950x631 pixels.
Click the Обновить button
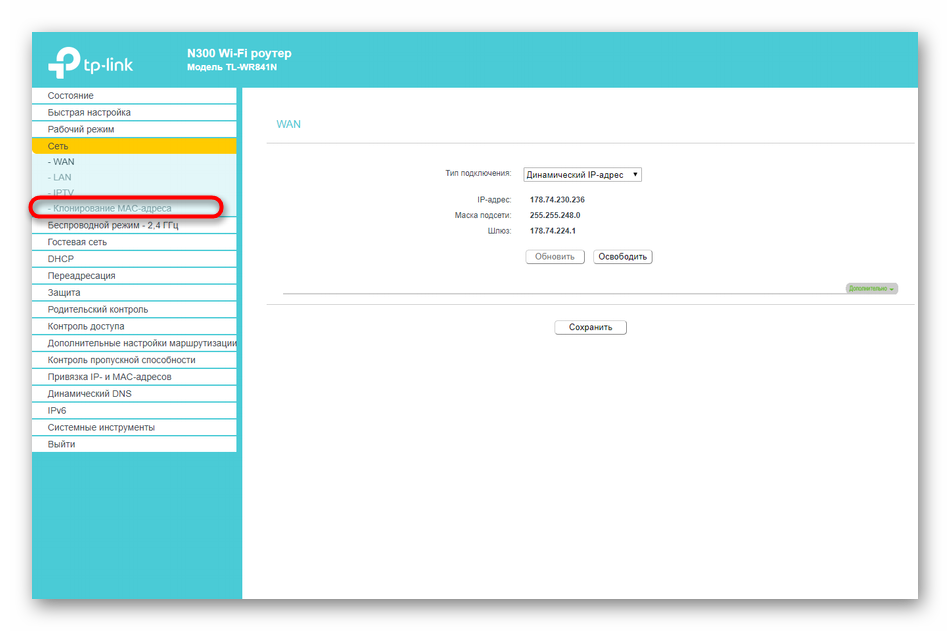coord(555,257)
